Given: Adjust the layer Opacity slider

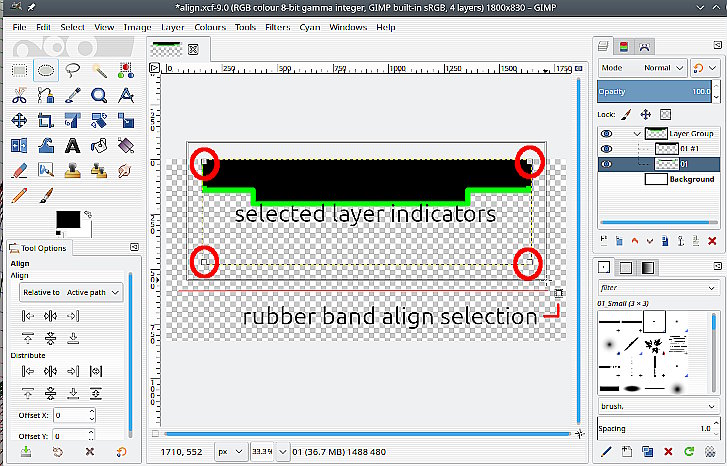Looking at the screenshot, I should 655,92.
